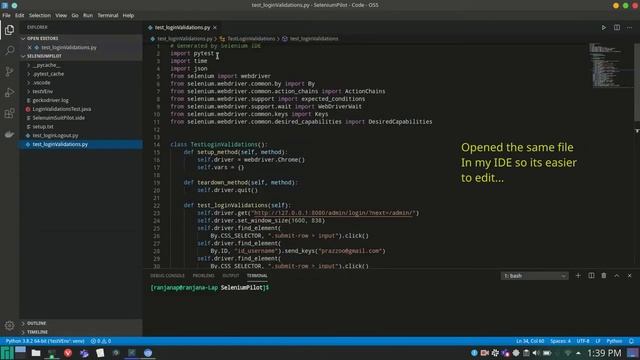Viewport: 640px width, 360px height.
Task: Open the Edit menu
Action: (20, 16)
